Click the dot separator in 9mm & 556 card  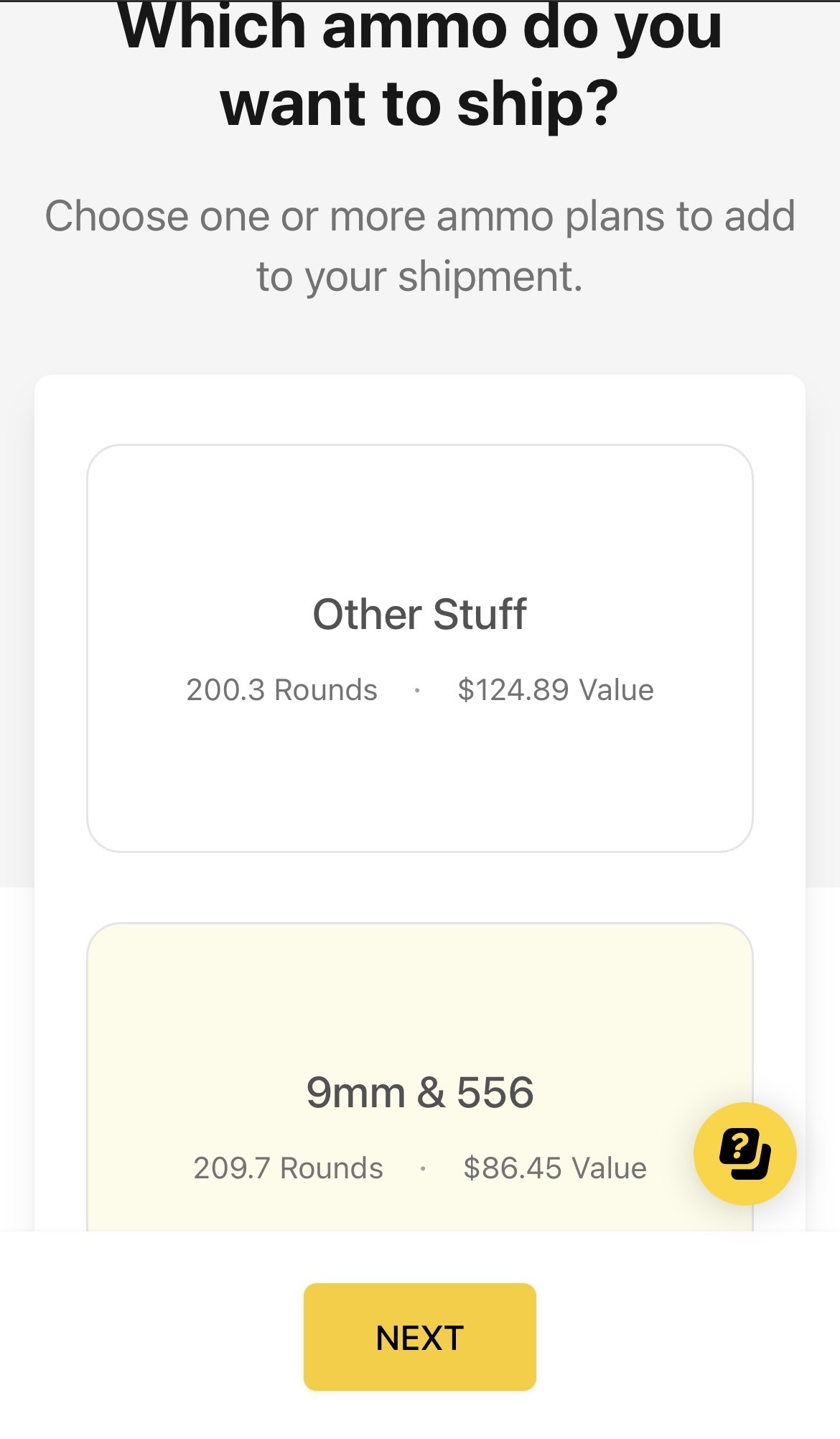click(x=423, y=1169)
